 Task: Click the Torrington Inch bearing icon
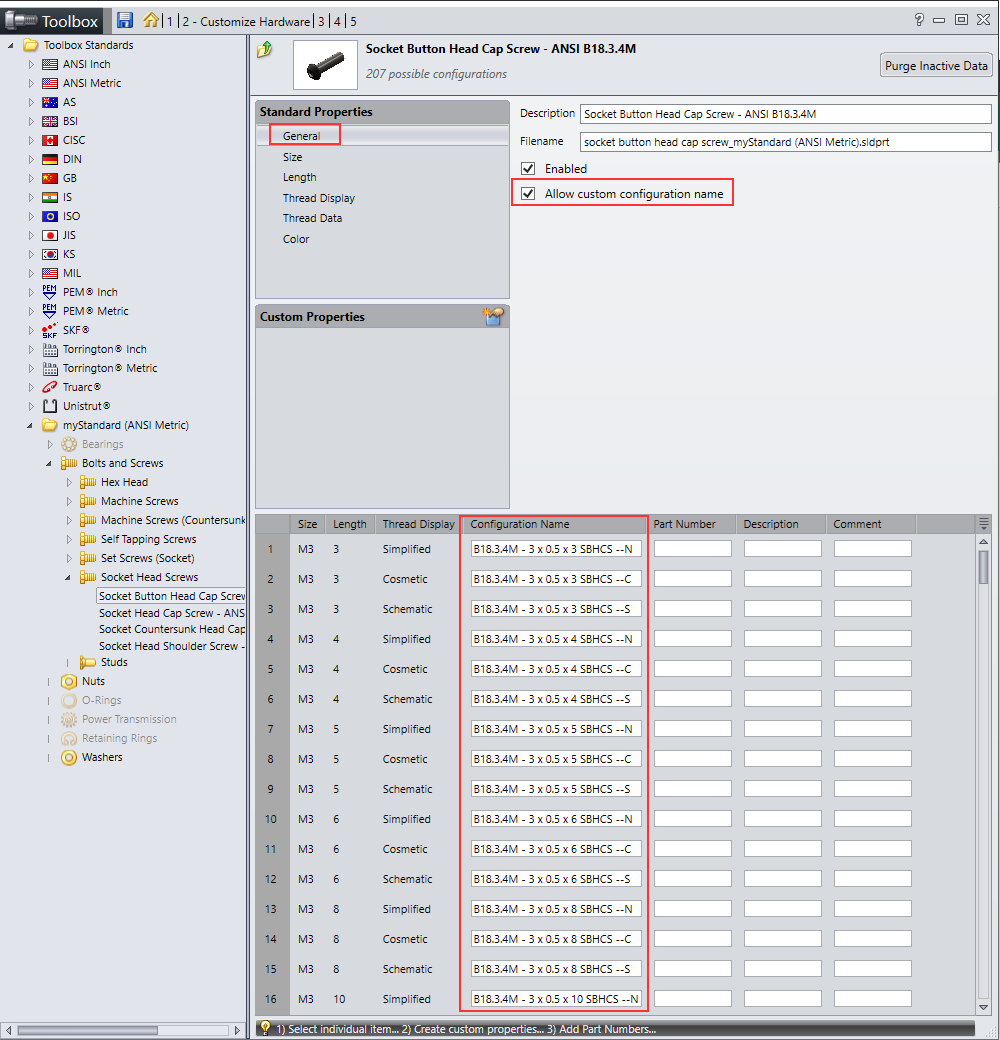pyautogui.click(x=50, y=350)
